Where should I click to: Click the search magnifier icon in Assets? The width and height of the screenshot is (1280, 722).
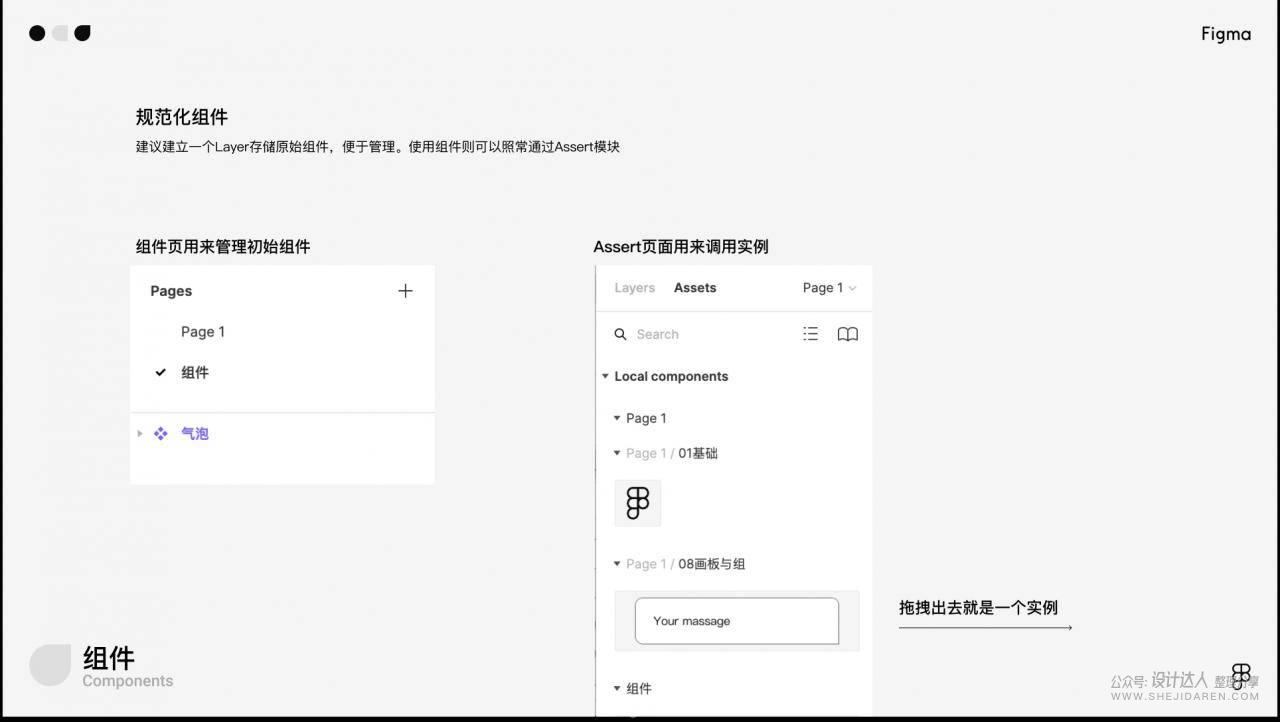[620, 334]
